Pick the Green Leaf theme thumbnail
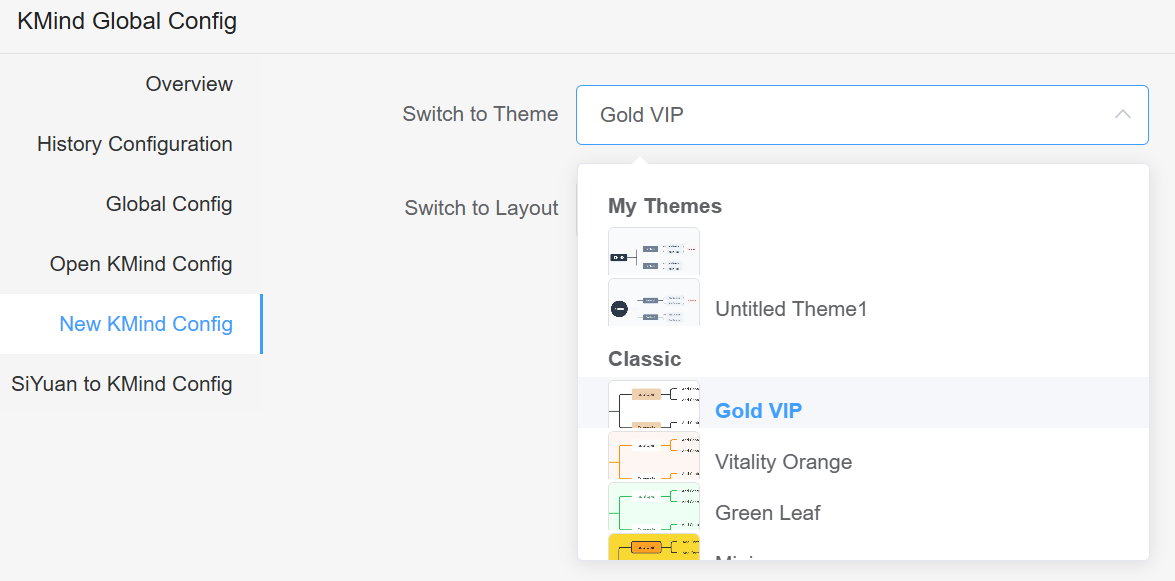The image size is (1175, 581). click(x=654, y=506)
